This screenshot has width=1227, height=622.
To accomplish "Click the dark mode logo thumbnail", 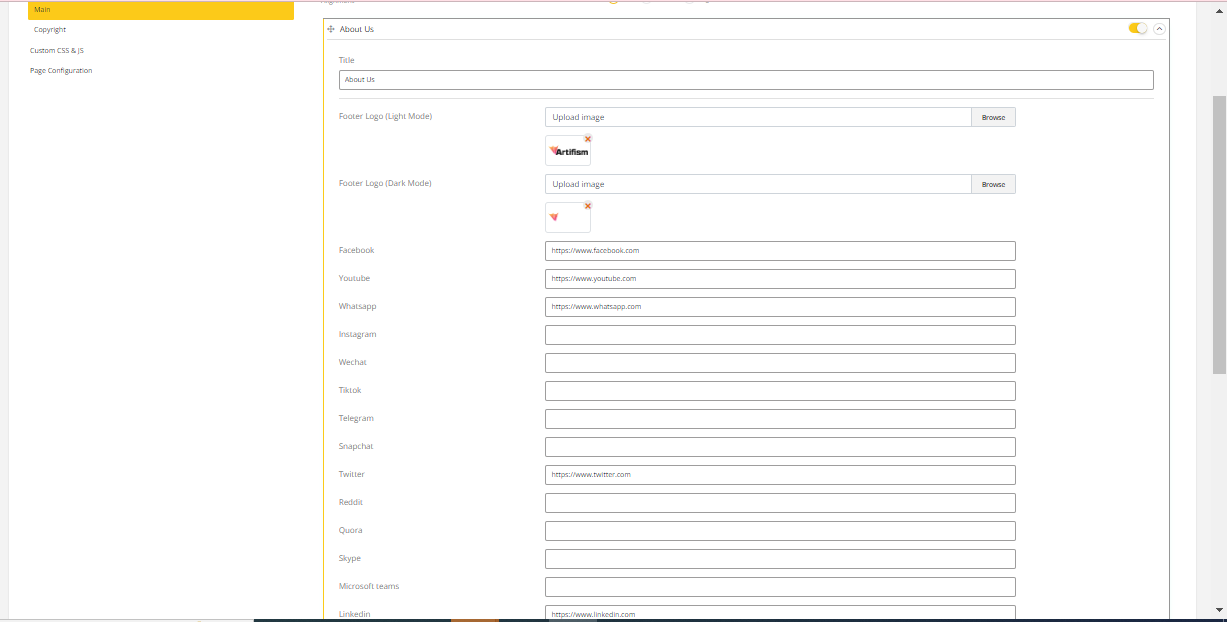I will [567, 218].
